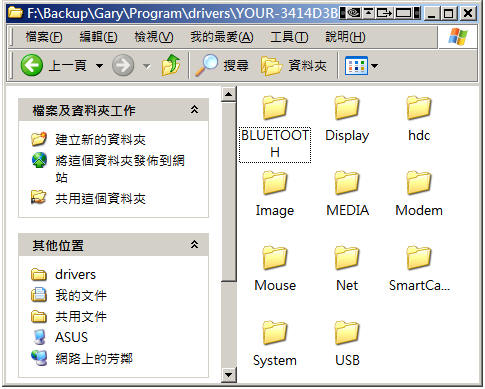Click the 檔案及資料夾工作 panel header text
485x389 pixels.
84,110
